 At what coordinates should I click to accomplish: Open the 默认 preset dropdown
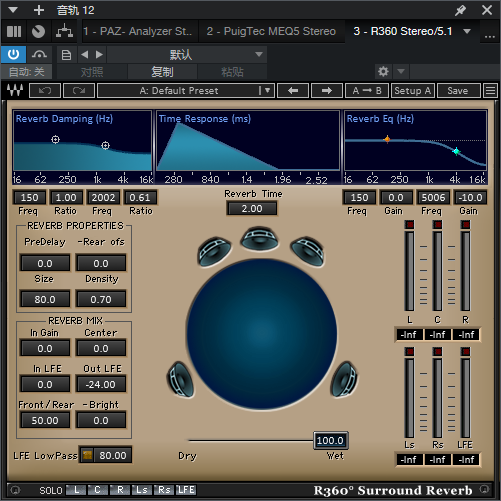[187, 55]
